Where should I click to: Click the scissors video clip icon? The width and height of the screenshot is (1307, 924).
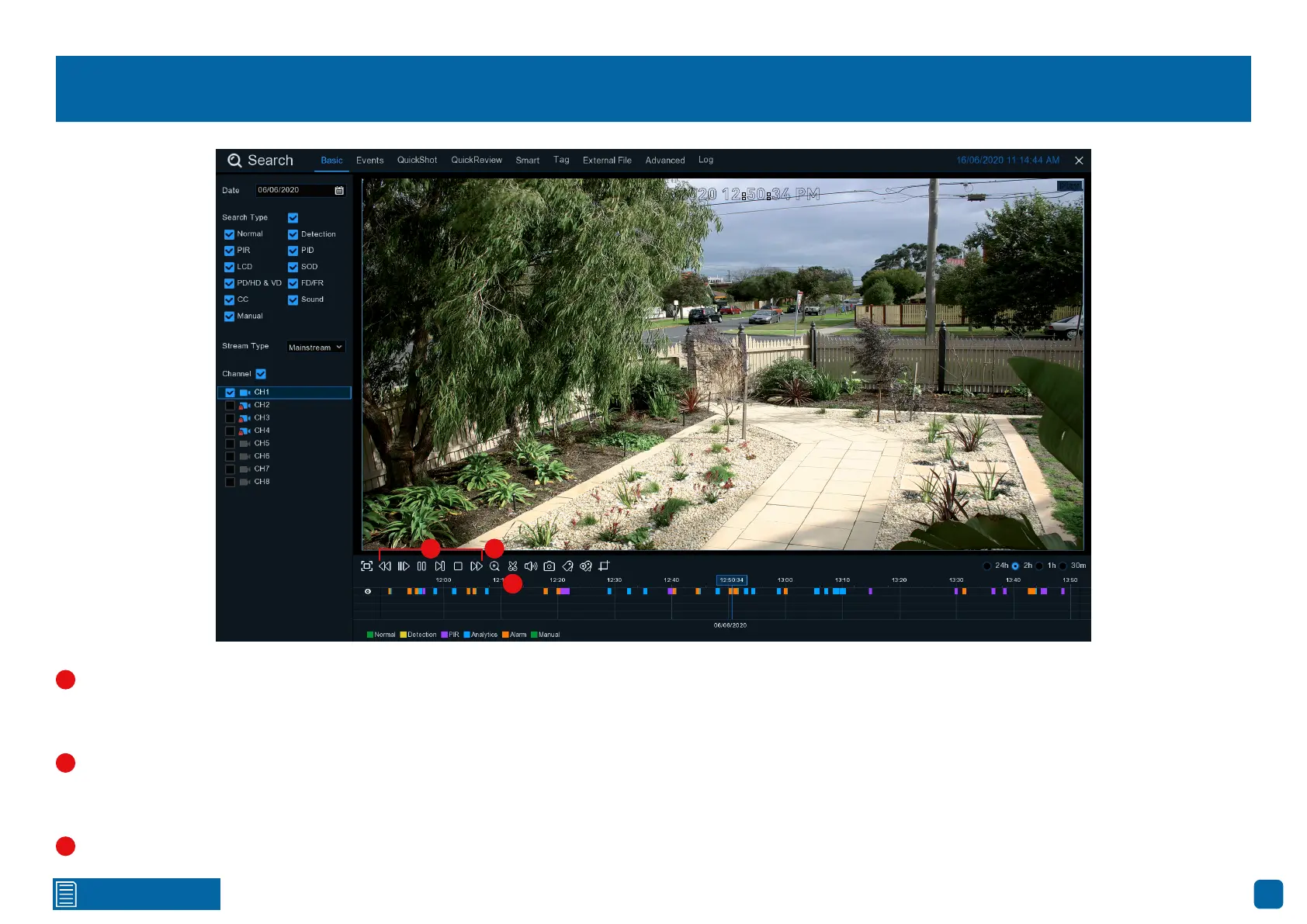[x=513, y=566]
